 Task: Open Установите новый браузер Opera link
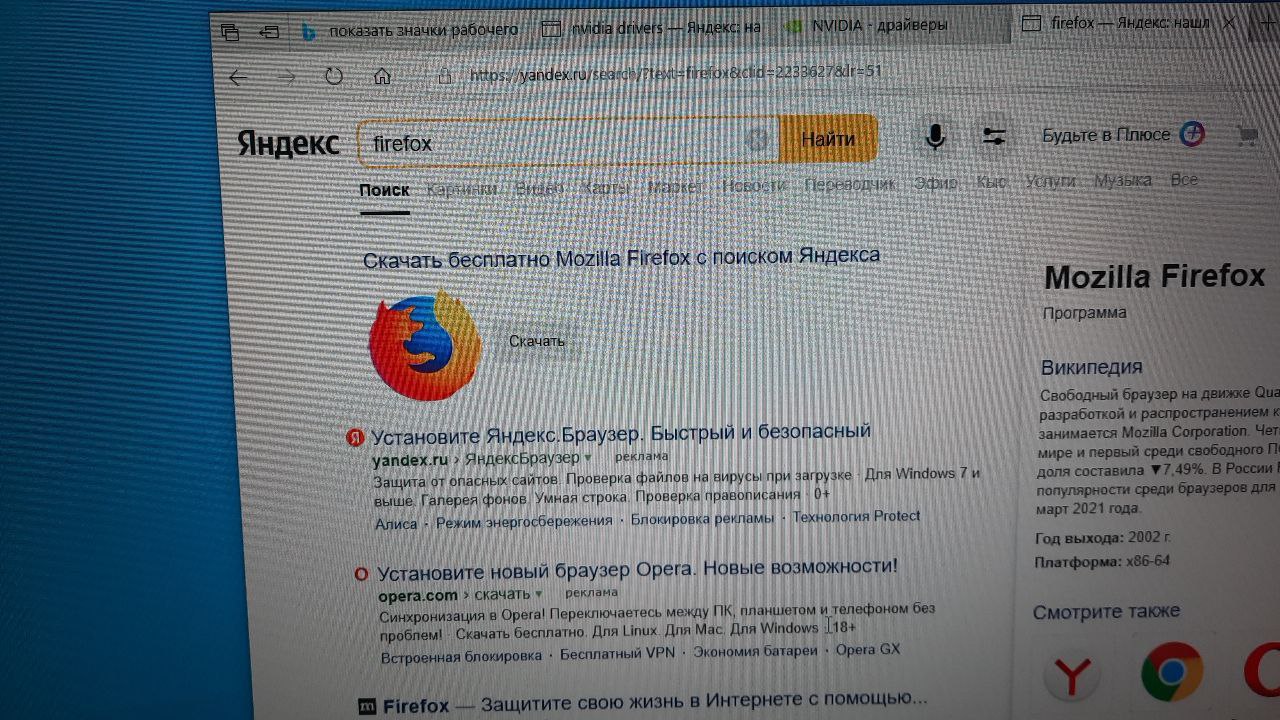(x=637, y=570)
